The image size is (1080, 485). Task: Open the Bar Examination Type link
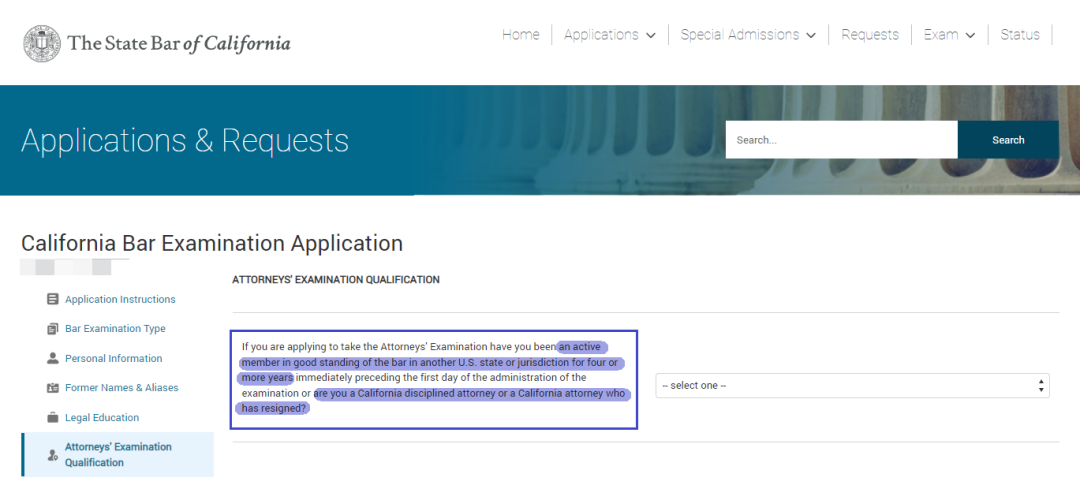point(115,329)
